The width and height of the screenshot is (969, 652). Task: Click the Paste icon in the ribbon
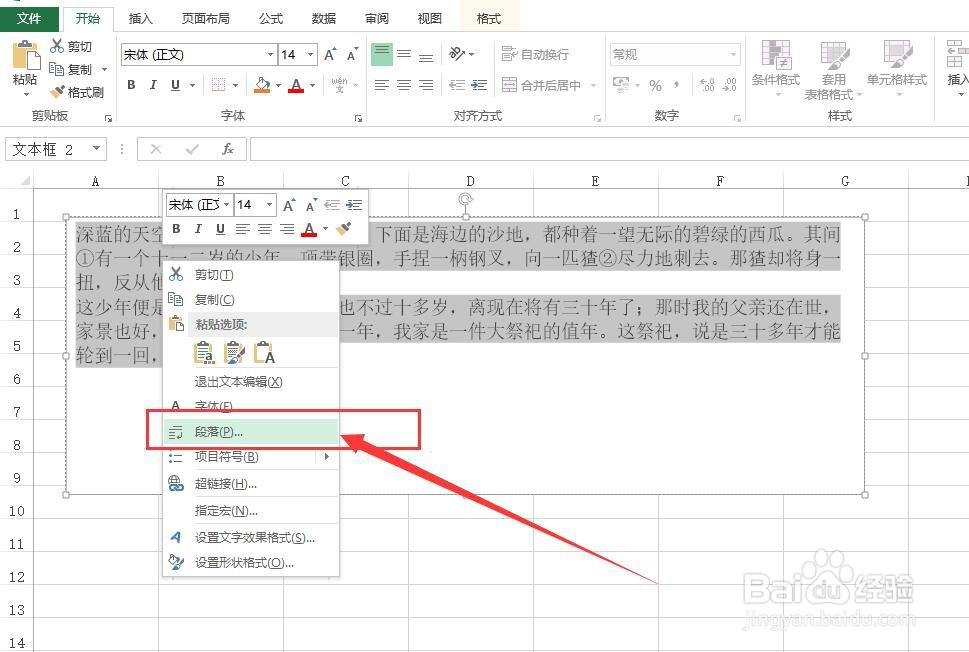coord(25,57)
